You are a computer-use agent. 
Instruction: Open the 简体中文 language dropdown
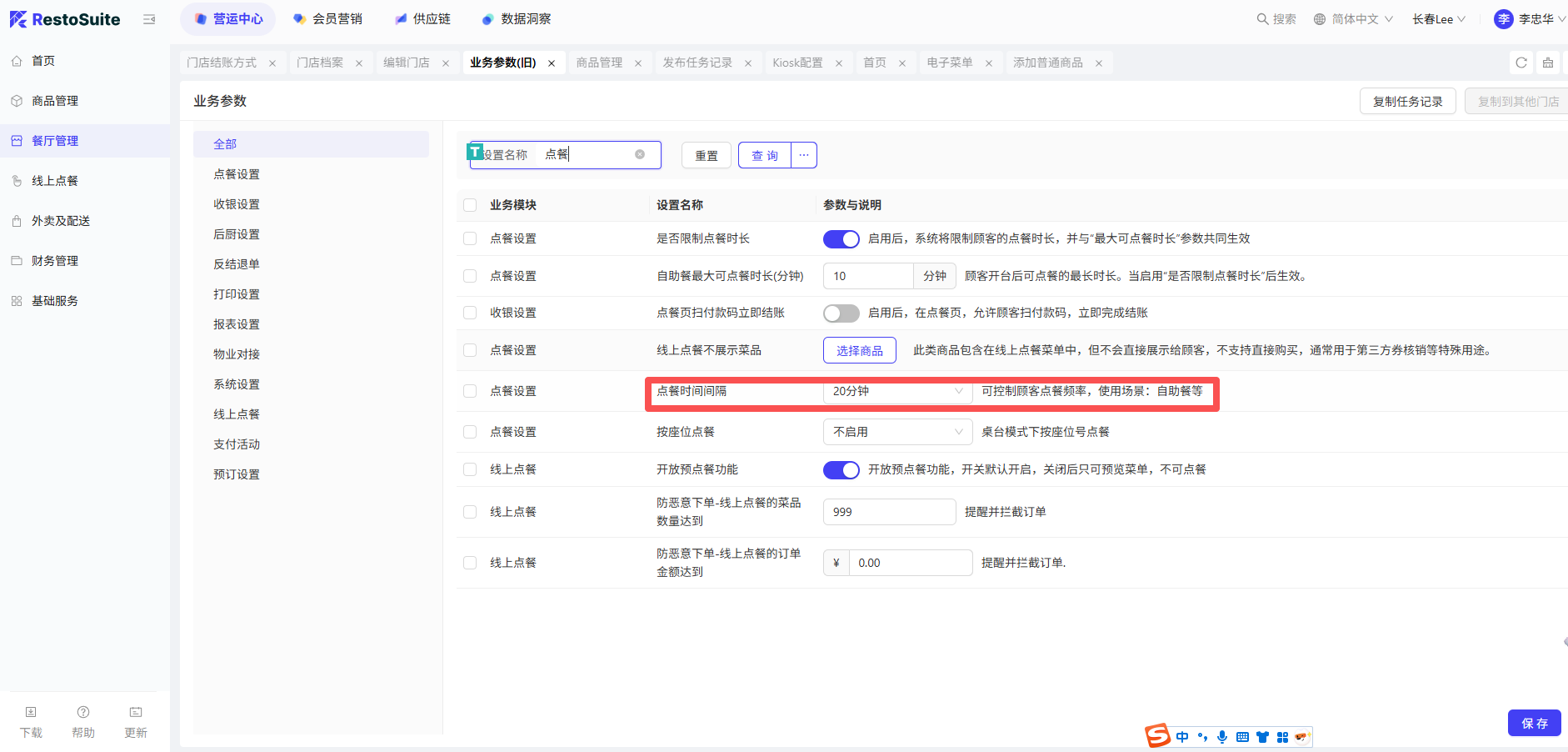click(x=1353, y=19)
